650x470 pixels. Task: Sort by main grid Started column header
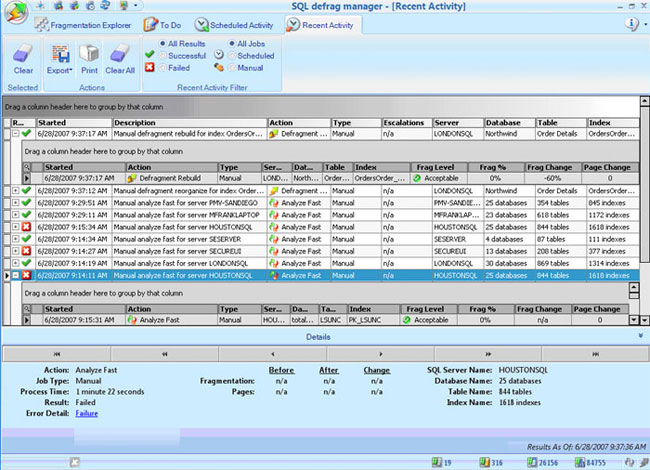pyautogui.click(x=74, y=123)
